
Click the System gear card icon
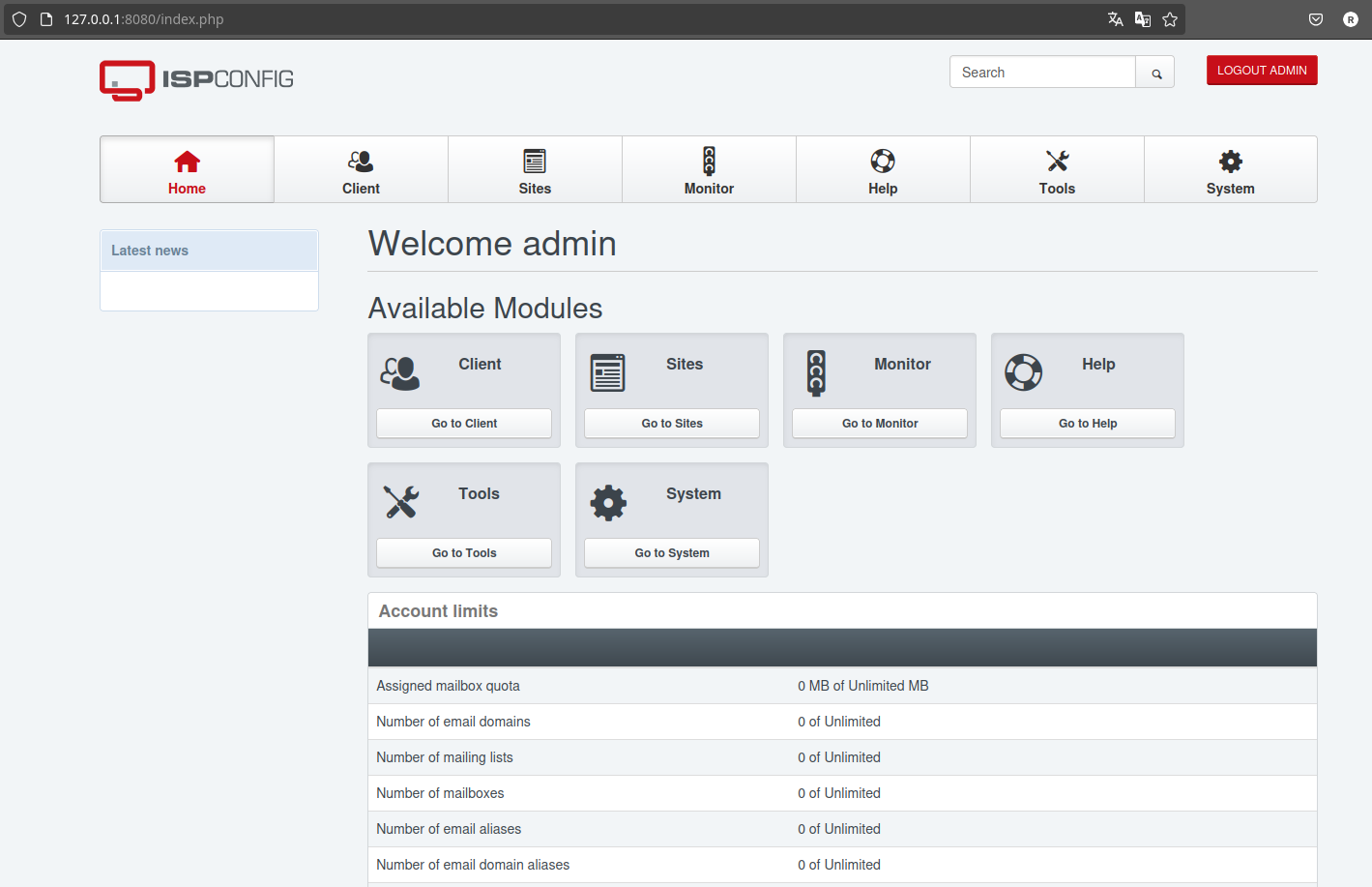point(608,502)
